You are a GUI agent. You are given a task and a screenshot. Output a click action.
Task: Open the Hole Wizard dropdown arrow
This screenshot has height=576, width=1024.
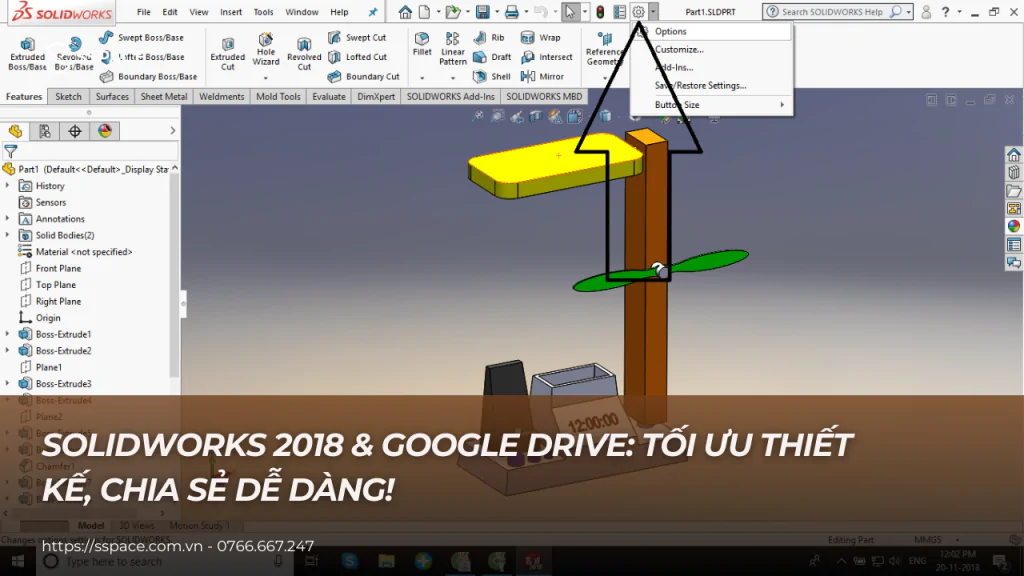point(266,78)
